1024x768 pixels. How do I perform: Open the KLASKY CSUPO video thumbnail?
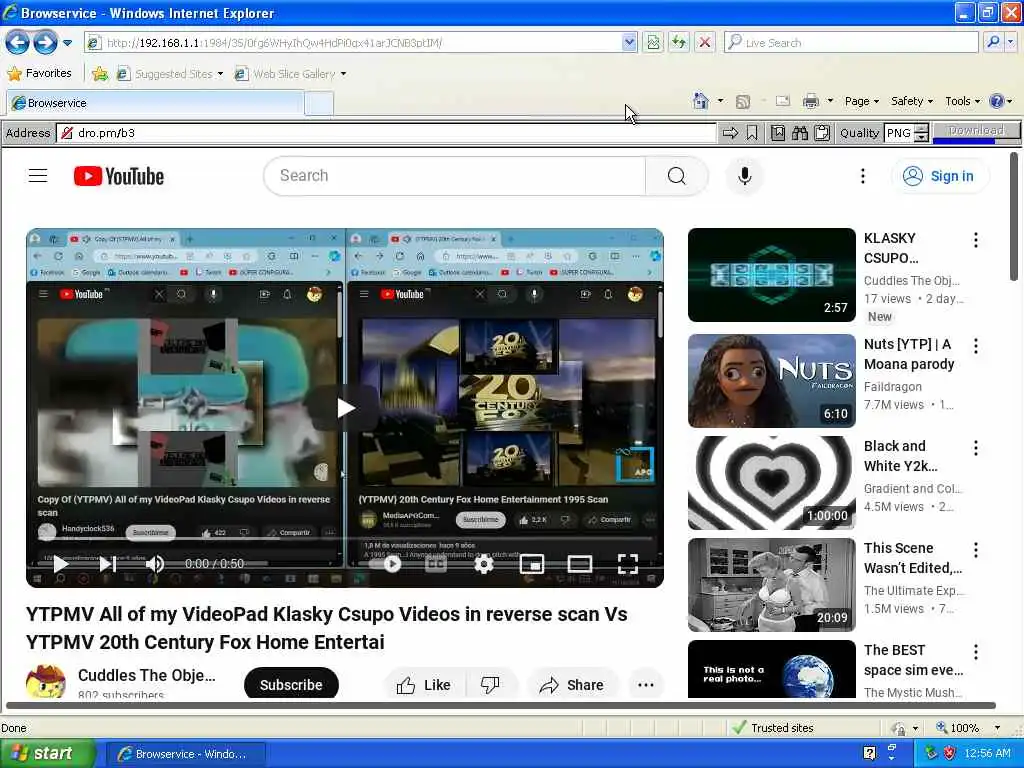[x=771, y=274]
